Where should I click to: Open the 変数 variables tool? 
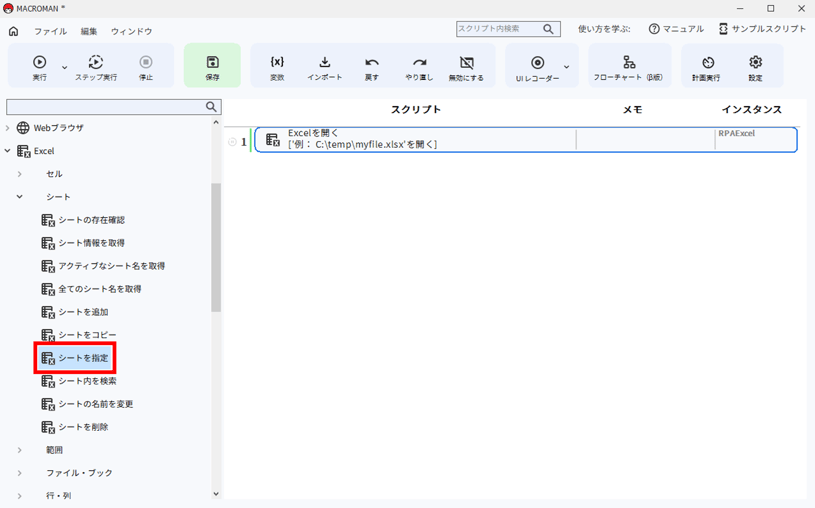click(x=277, y=68)
